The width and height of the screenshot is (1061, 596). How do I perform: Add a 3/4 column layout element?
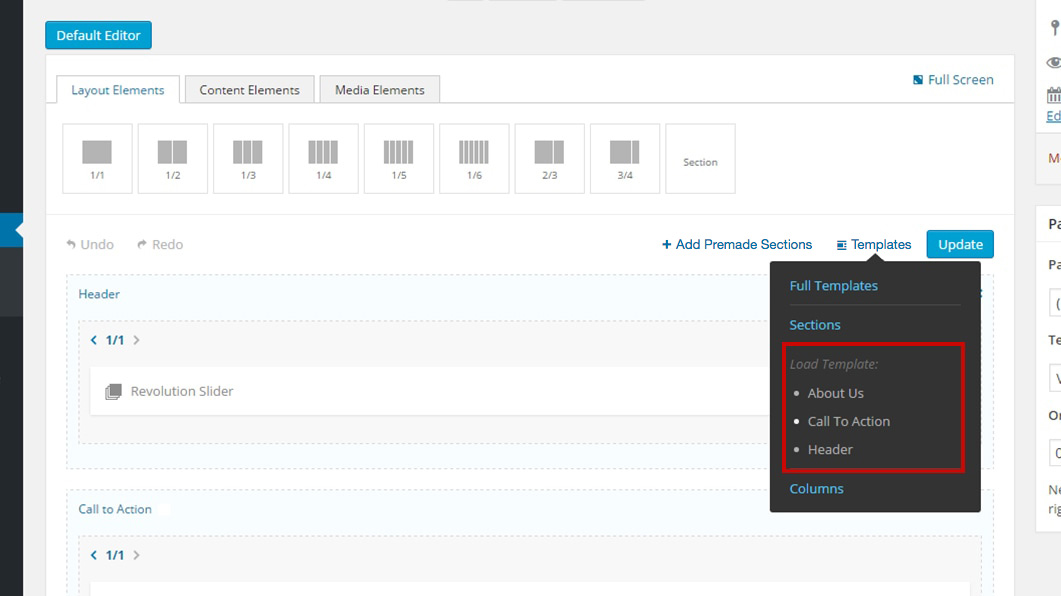coord(625,159)
